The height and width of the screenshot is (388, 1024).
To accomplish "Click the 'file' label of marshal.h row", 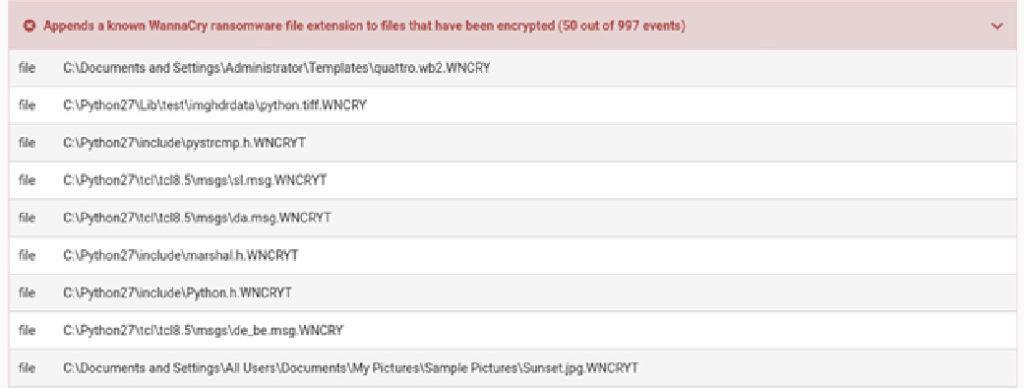I will tap(27, 255).
